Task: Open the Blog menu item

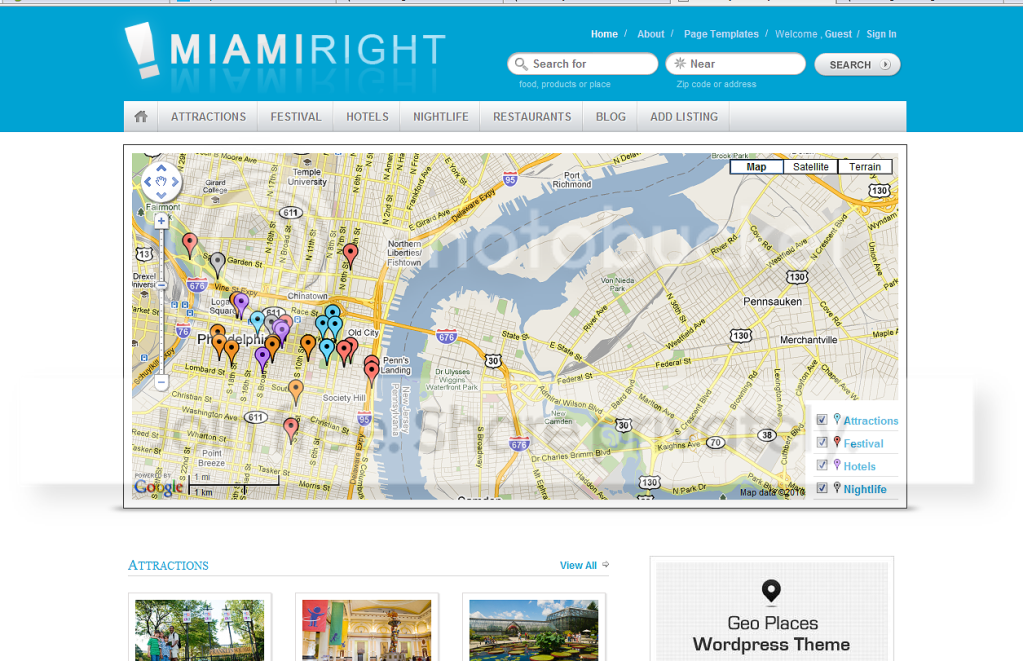Action: pyautogui.click(x=610, y=117)
